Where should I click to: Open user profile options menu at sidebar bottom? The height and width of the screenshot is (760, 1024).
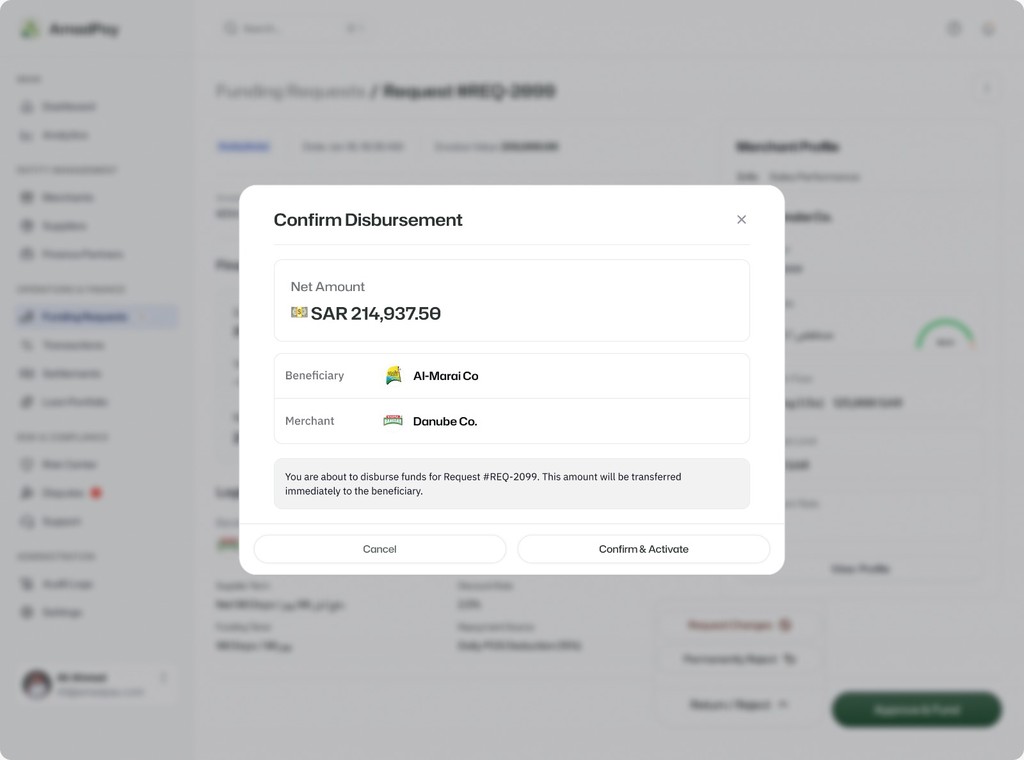tap(164, 679)
